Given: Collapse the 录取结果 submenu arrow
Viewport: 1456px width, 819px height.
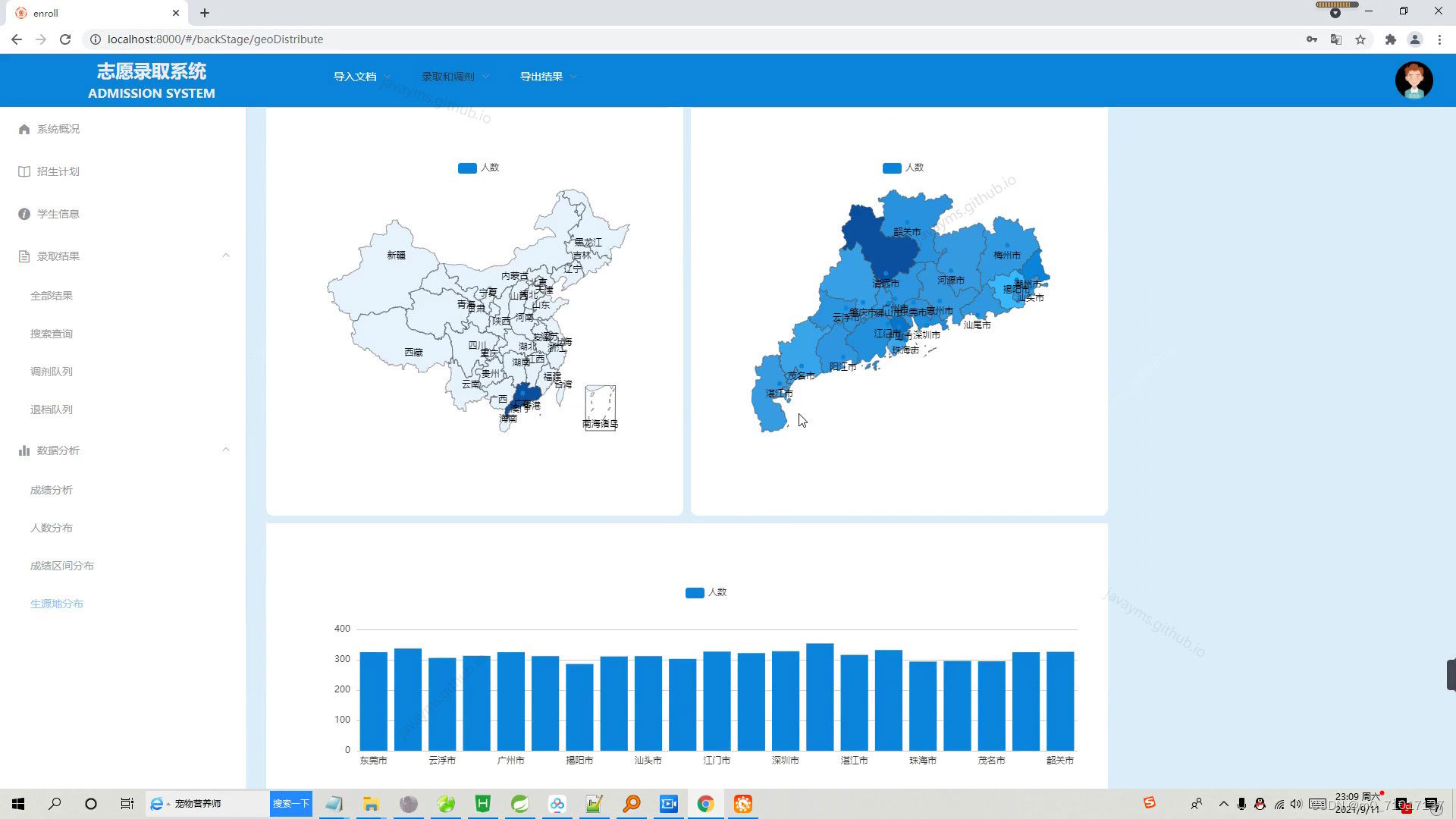Looking at the screenshot, I should 225,256.
